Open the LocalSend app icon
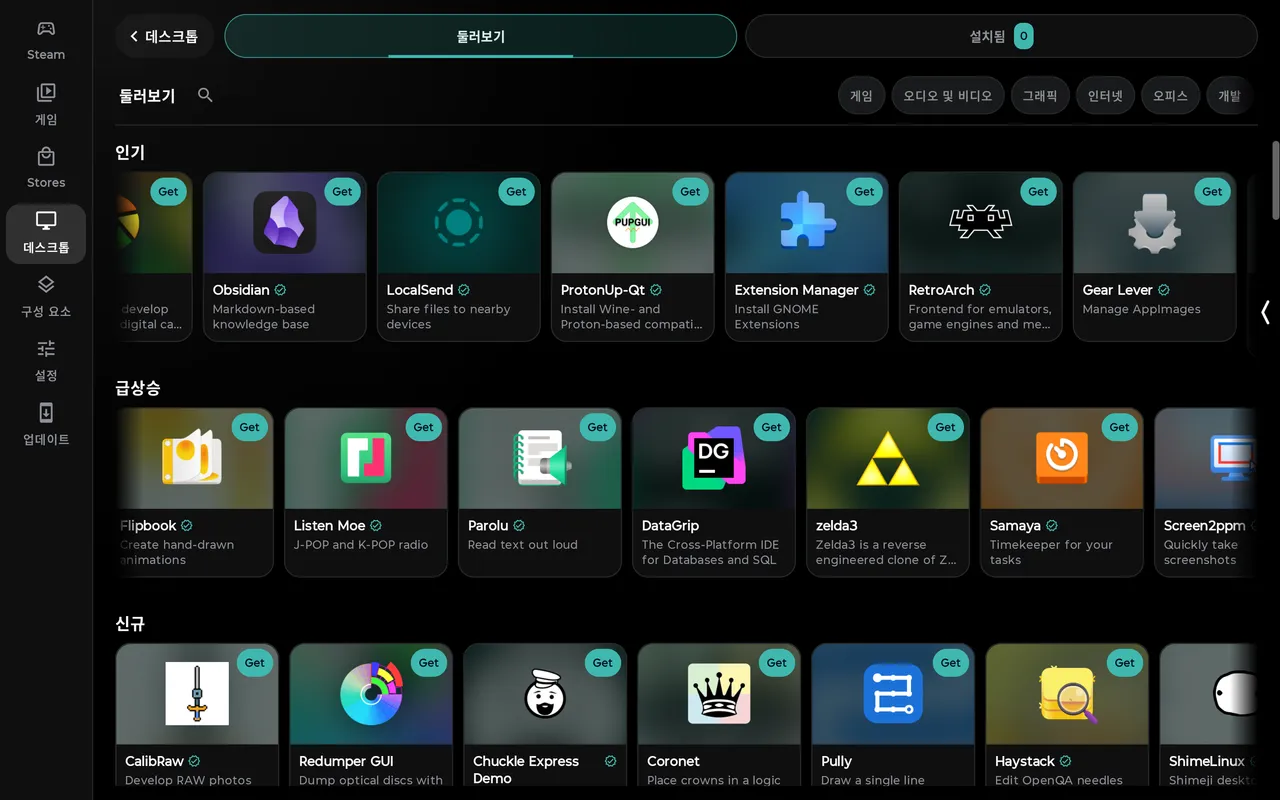Viewport: 1280px width, 800px height. pos(459,222)
